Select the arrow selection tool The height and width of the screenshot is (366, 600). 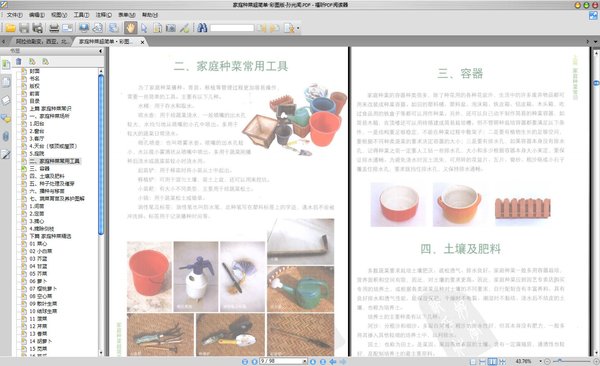pyautogui.click(x=144, y=28)
